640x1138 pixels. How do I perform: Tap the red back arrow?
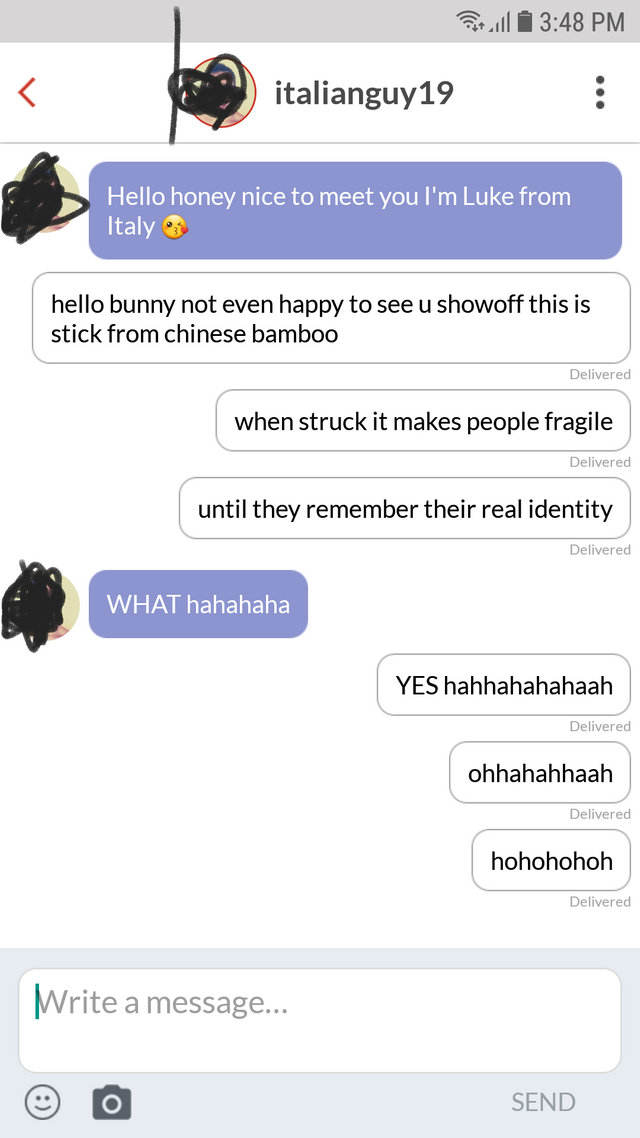point(27,92)
